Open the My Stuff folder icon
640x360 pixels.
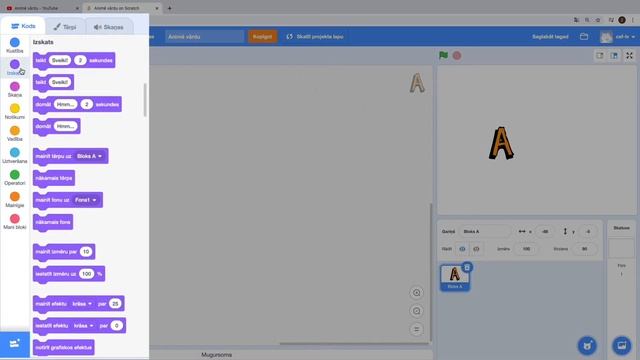[584, 37]
